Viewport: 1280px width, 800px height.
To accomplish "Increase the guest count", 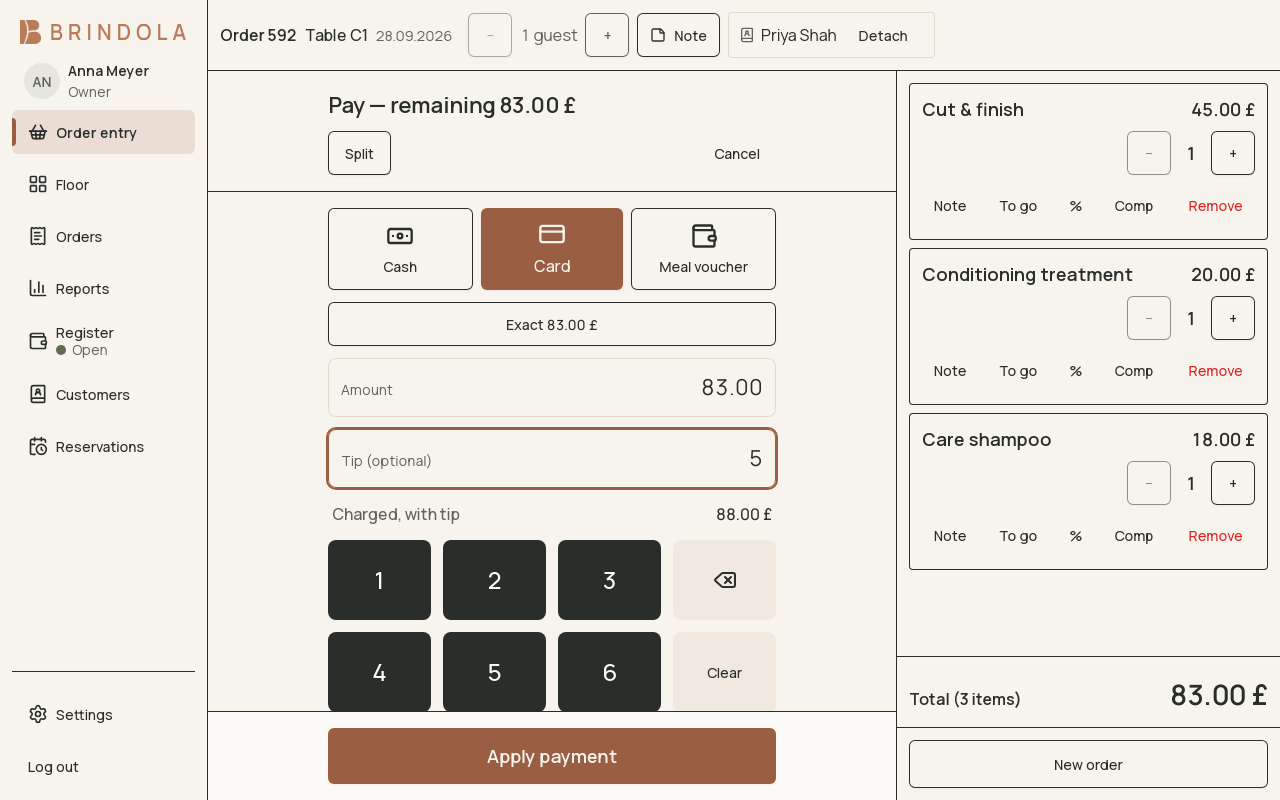I will tap(607, 35).
